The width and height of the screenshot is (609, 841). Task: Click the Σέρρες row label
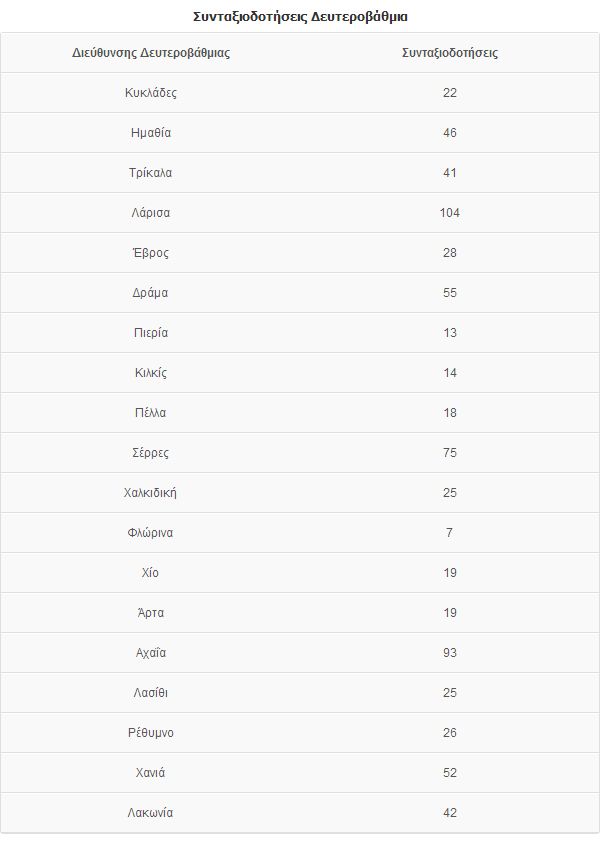click(152, 453)
